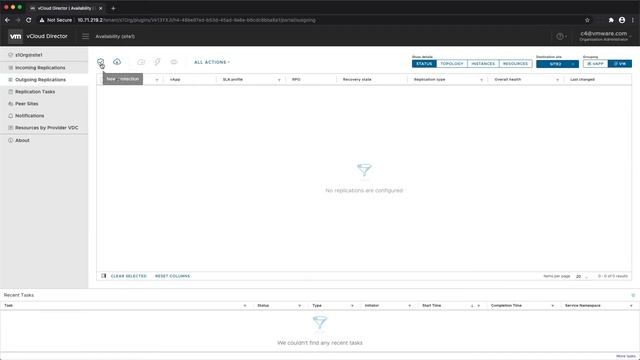Open the help question mark menu

click(561, 36)
